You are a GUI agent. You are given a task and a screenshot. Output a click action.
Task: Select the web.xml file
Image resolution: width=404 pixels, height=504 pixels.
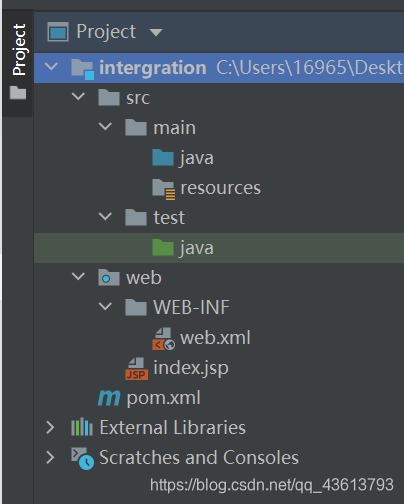[x=215, y=338]
